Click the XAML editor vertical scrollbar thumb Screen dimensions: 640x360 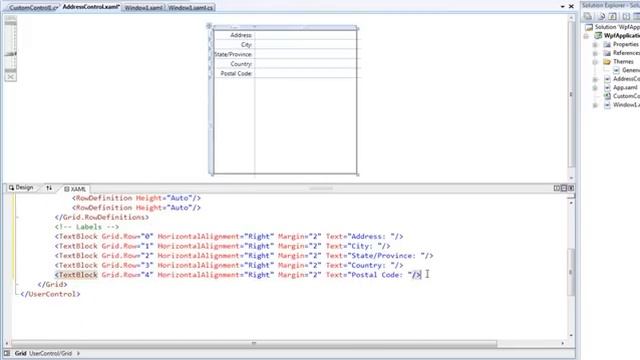click(571, 271)
